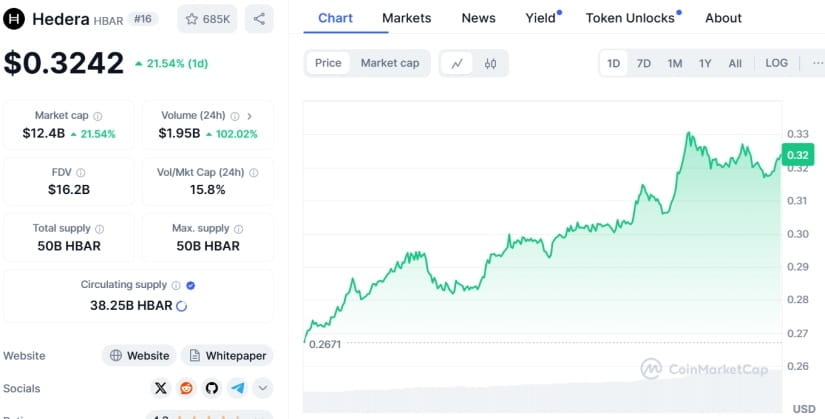Select the line chart icon

[457, 64]
